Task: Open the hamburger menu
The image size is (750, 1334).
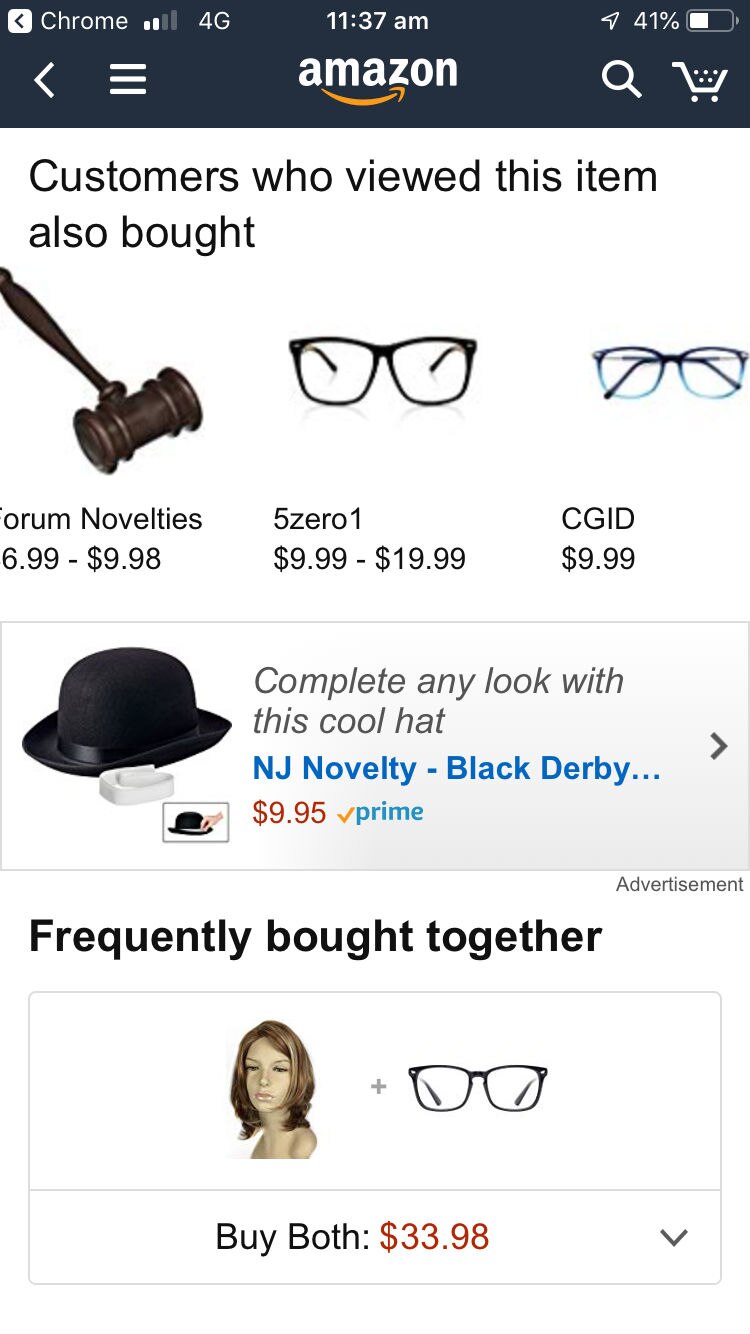Action: click(127, 79)
